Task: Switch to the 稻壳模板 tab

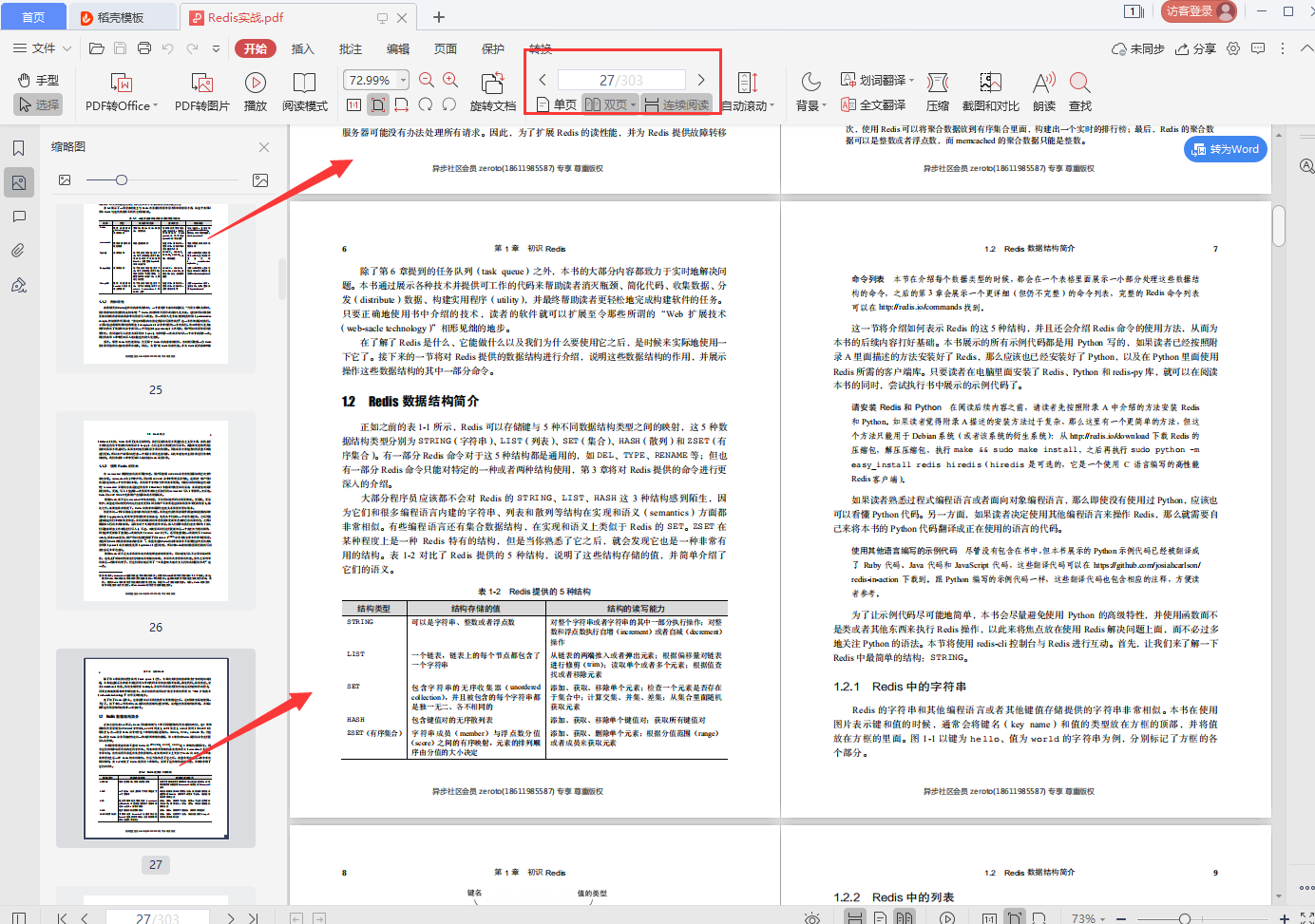Action: click(x=123, y=17)
